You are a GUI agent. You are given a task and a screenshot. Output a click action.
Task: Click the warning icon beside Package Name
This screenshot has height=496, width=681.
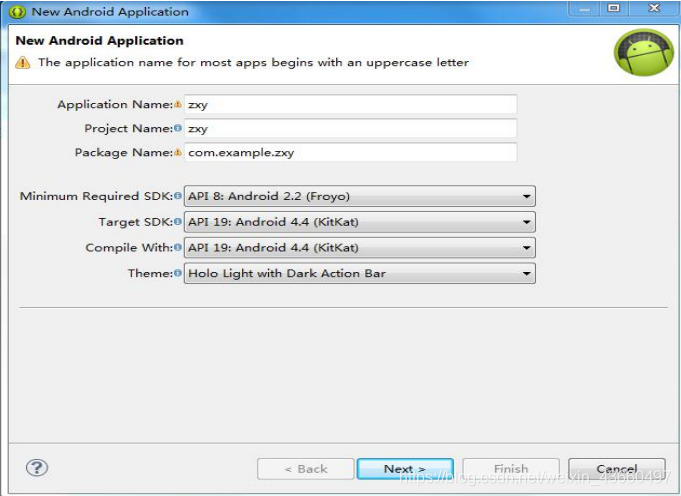178,152
